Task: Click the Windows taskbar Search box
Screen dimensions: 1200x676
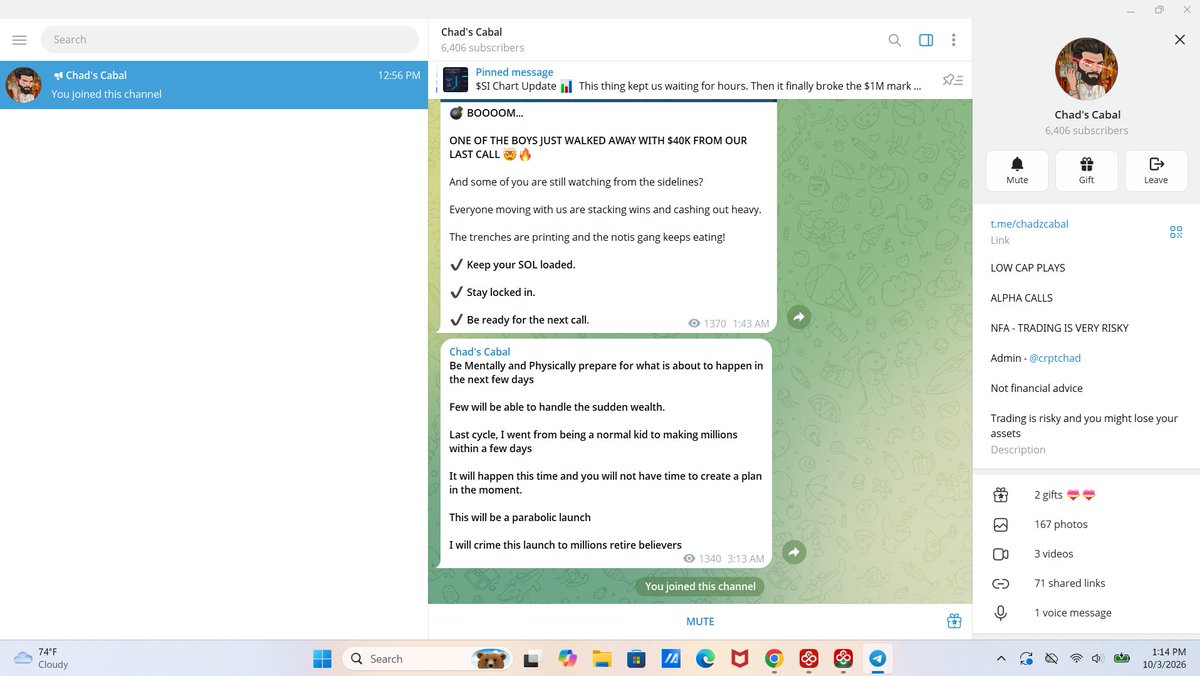Action: tap(426, 658)
